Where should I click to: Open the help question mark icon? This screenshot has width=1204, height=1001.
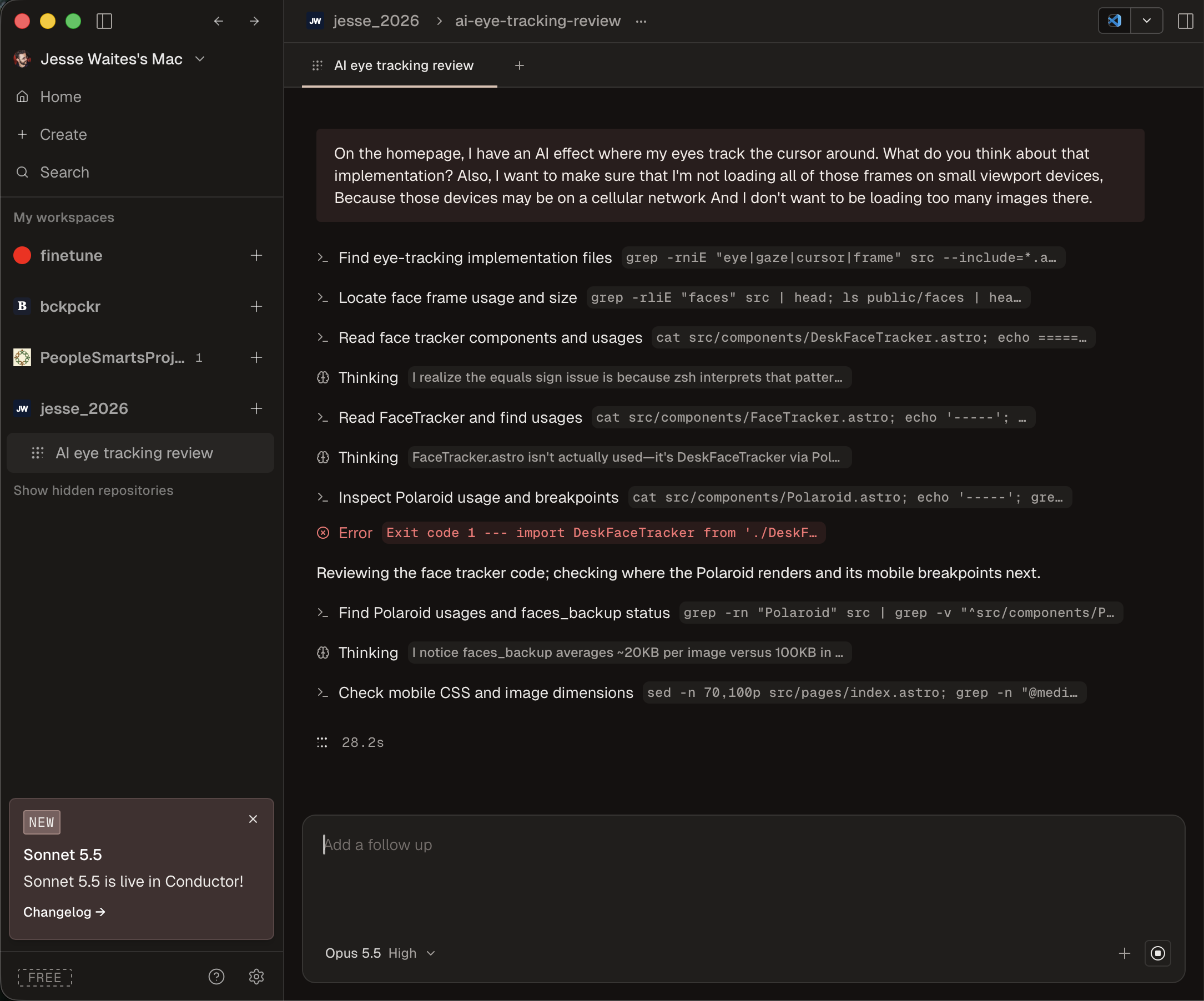pyautogui.click(x=216, y=977)
